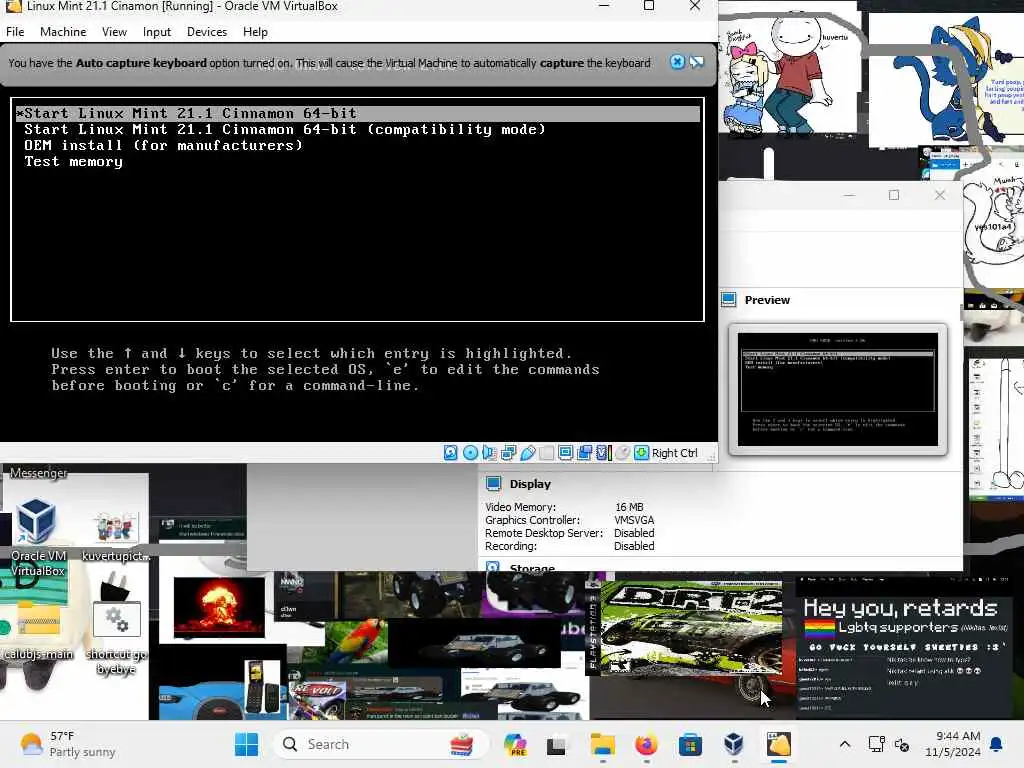Screen dimensions: 1024x768
Task: Click the Preview section header in VirtualBox Manager
Action: pos(767,300)
